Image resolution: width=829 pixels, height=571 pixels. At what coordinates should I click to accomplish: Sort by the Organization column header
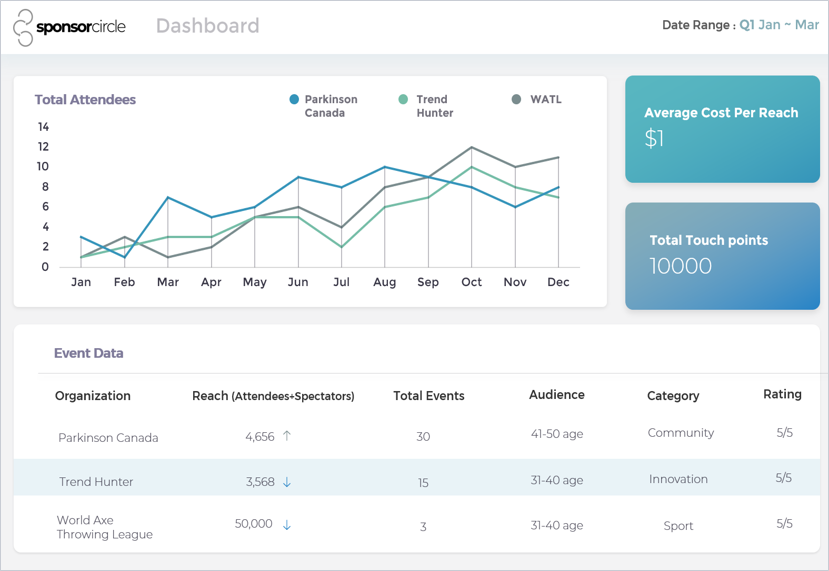(93, 395)
